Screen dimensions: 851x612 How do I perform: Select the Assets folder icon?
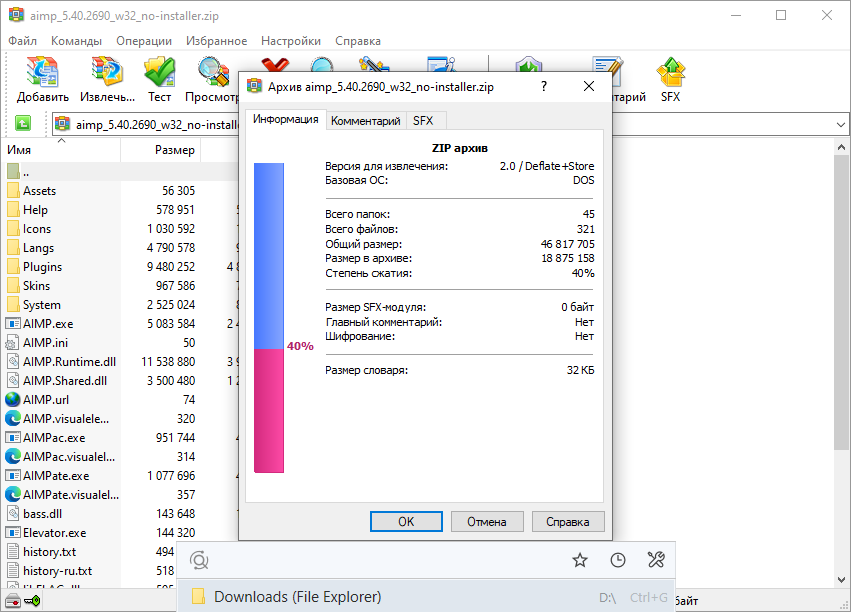14,190
